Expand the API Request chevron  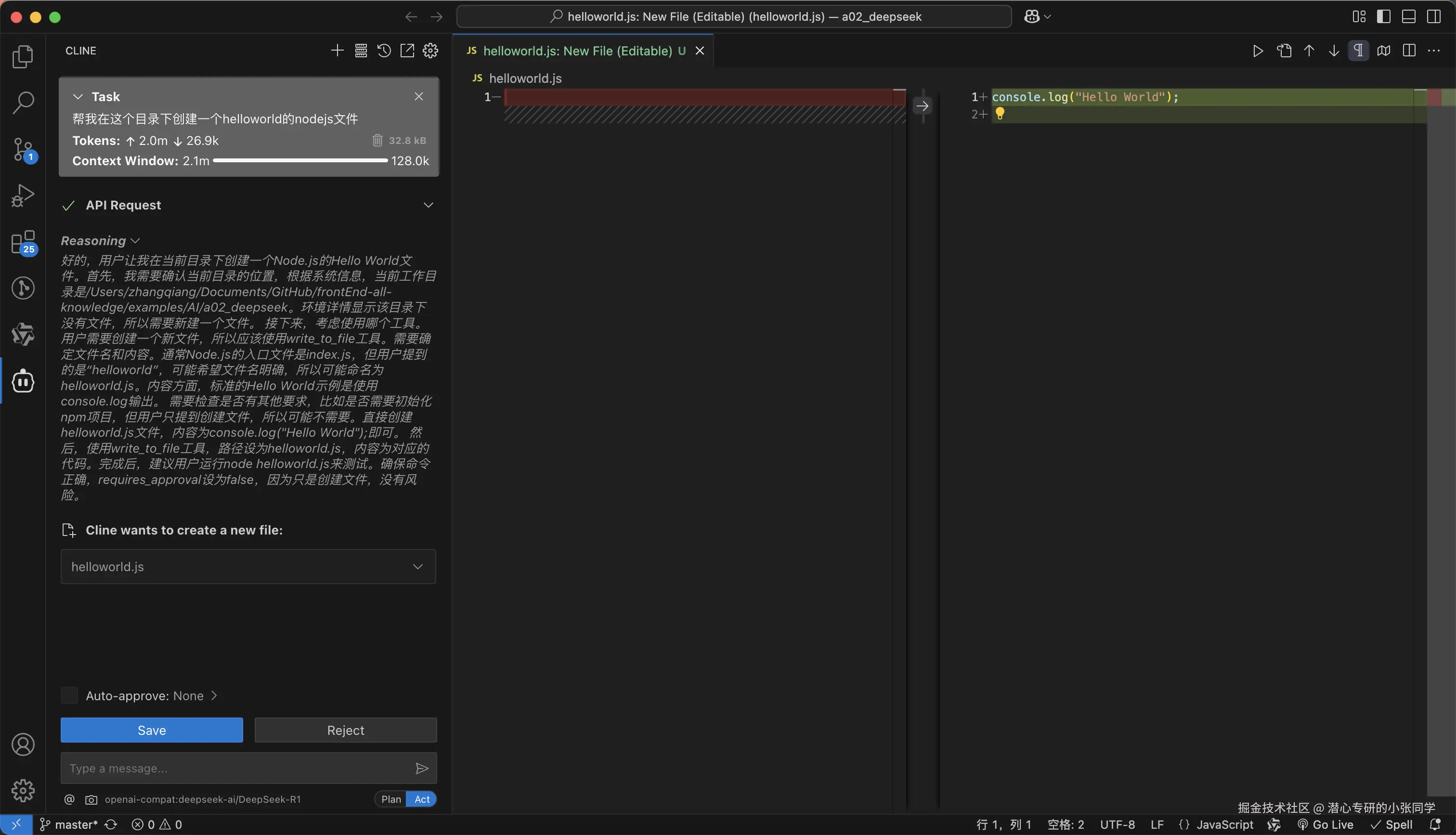click(x=428, y=205)
